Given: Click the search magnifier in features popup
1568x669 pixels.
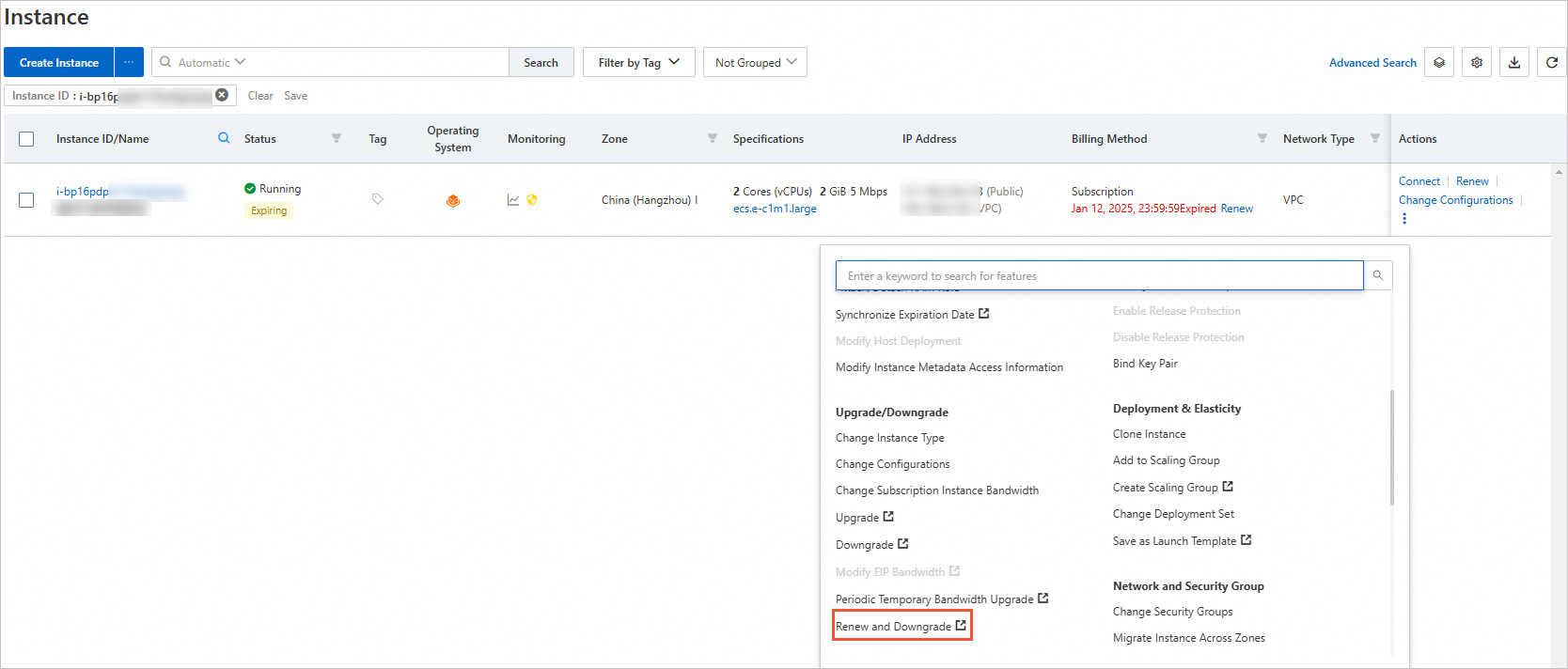Looking at the screenshot, I should (x=1377, y=275).
